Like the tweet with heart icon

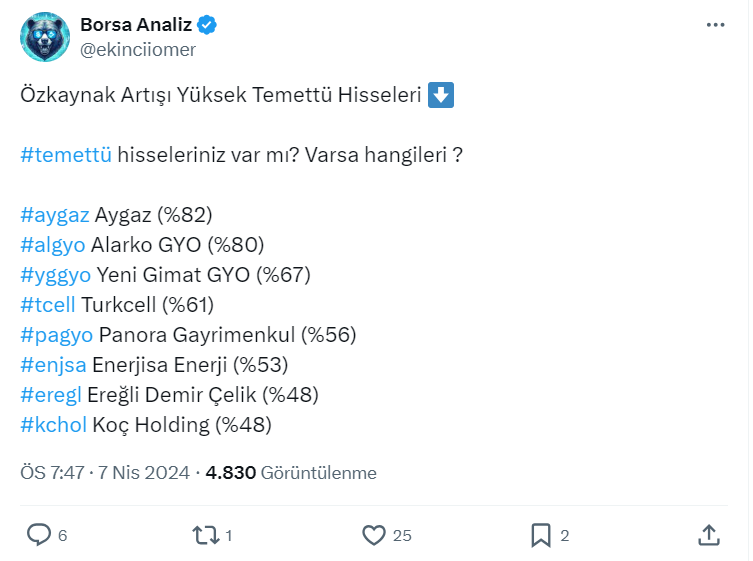coord(374,535)
